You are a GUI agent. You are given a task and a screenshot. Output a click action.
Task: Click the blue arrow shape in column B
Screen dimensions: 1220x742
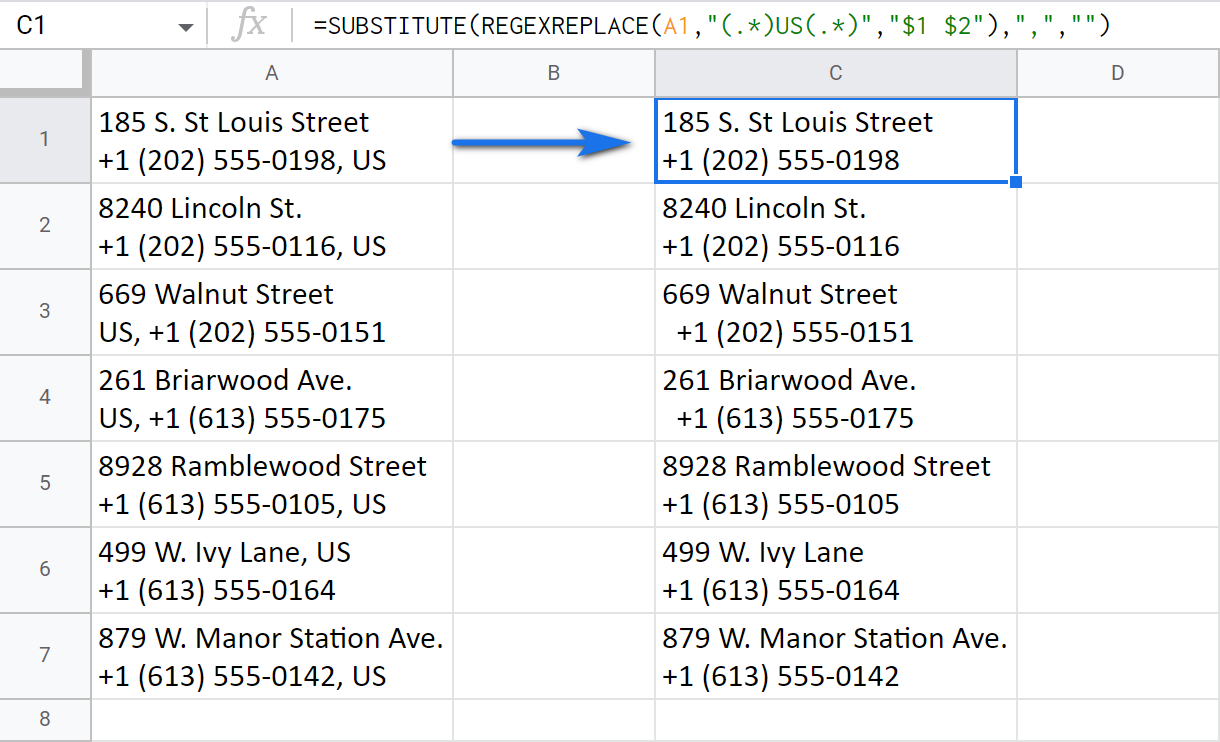click(545, 143)
